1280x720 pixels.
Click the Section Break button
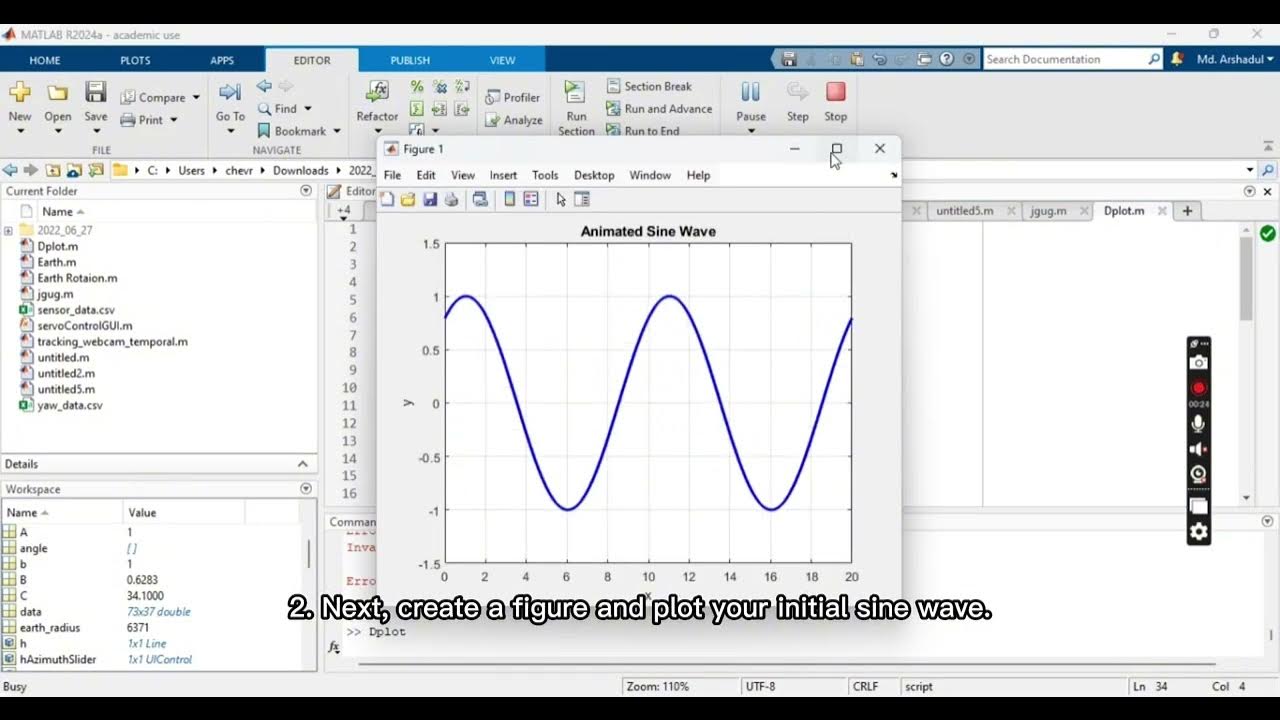pos(649,86)
